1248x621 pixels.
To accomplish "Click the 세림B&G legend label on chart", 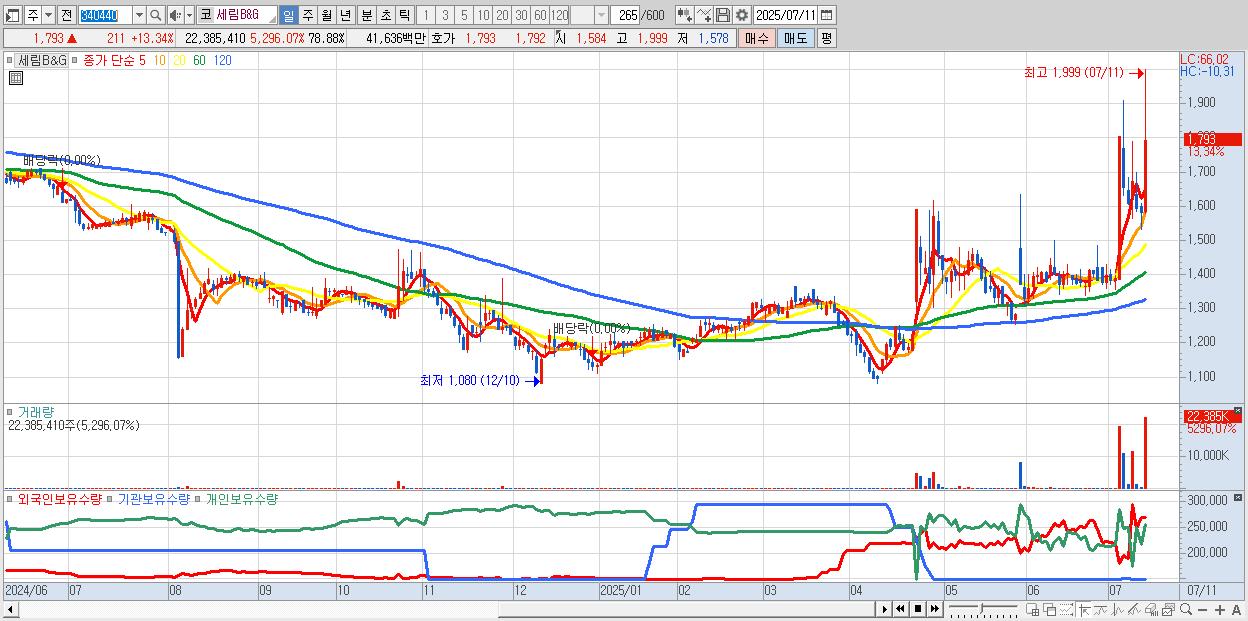I will pos(43,61).
